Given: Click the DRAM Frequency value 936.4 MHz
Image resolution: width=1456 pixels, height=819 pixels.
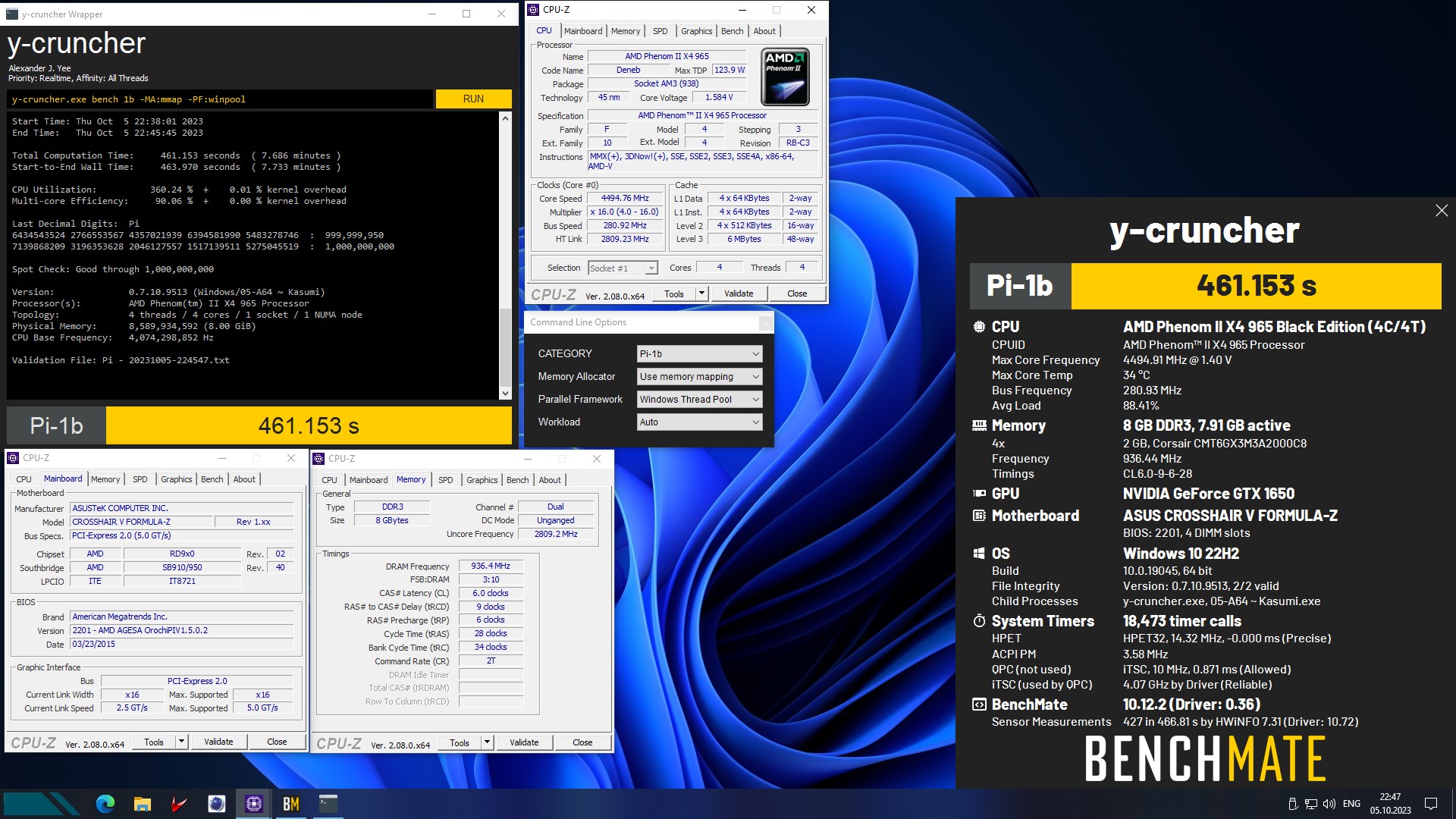Looking at the screenshot, I should click(491, 566).
